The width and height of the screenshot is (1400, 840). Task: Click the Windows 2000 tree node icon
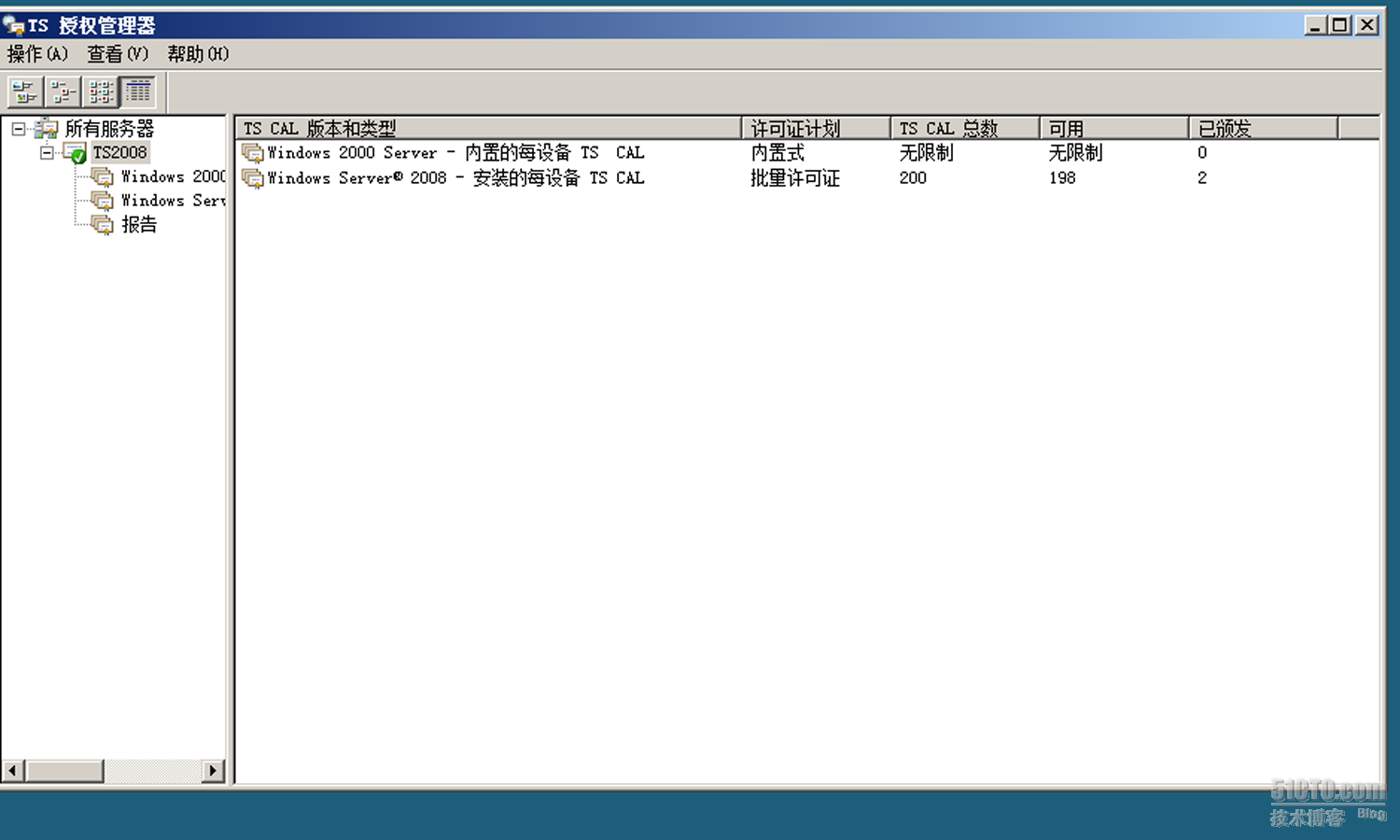tap(103, 176)
